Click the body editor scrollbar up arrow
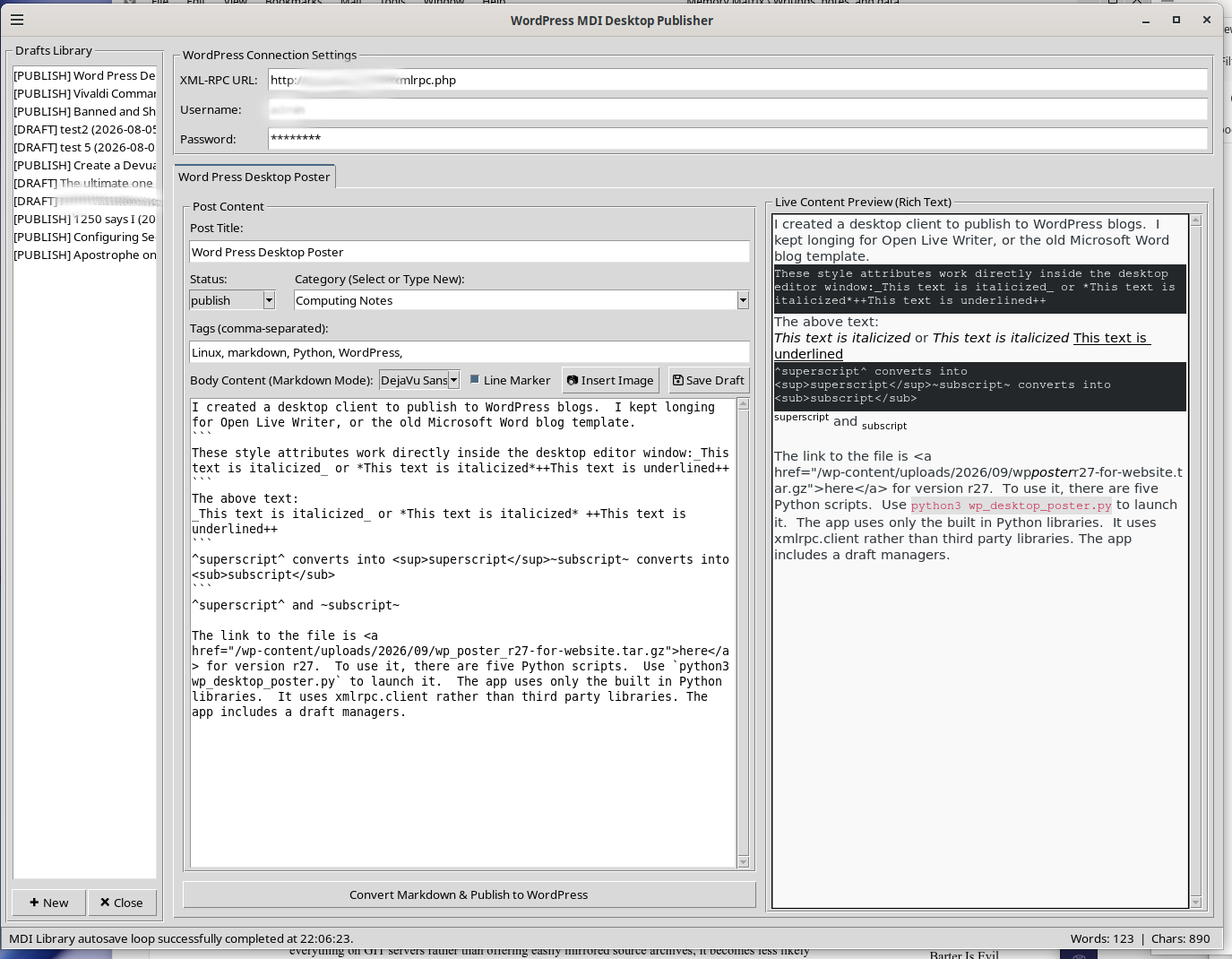The height and width of the screenshot is (959, 1232). [x=743, y=404]
